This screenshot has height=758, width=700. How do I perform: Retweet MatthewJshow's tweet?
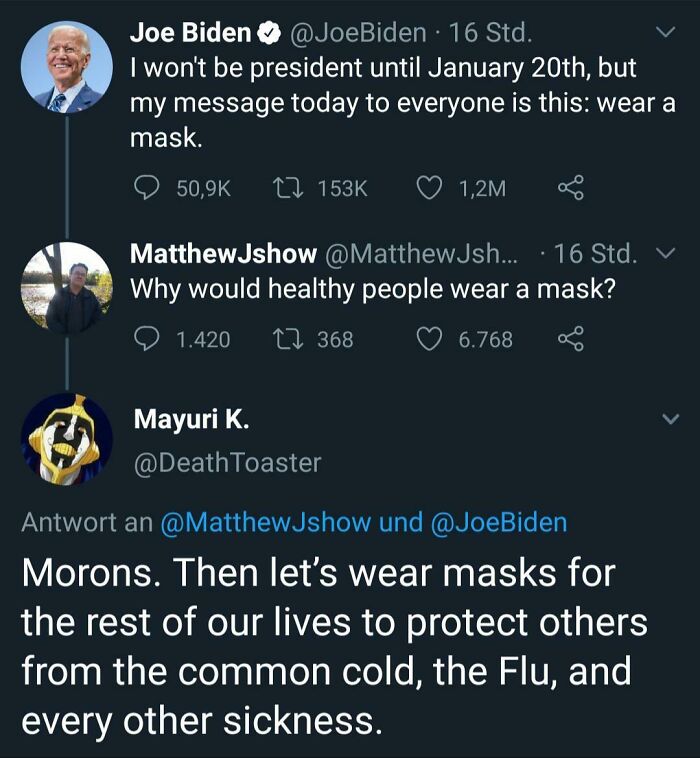point(286,339)
